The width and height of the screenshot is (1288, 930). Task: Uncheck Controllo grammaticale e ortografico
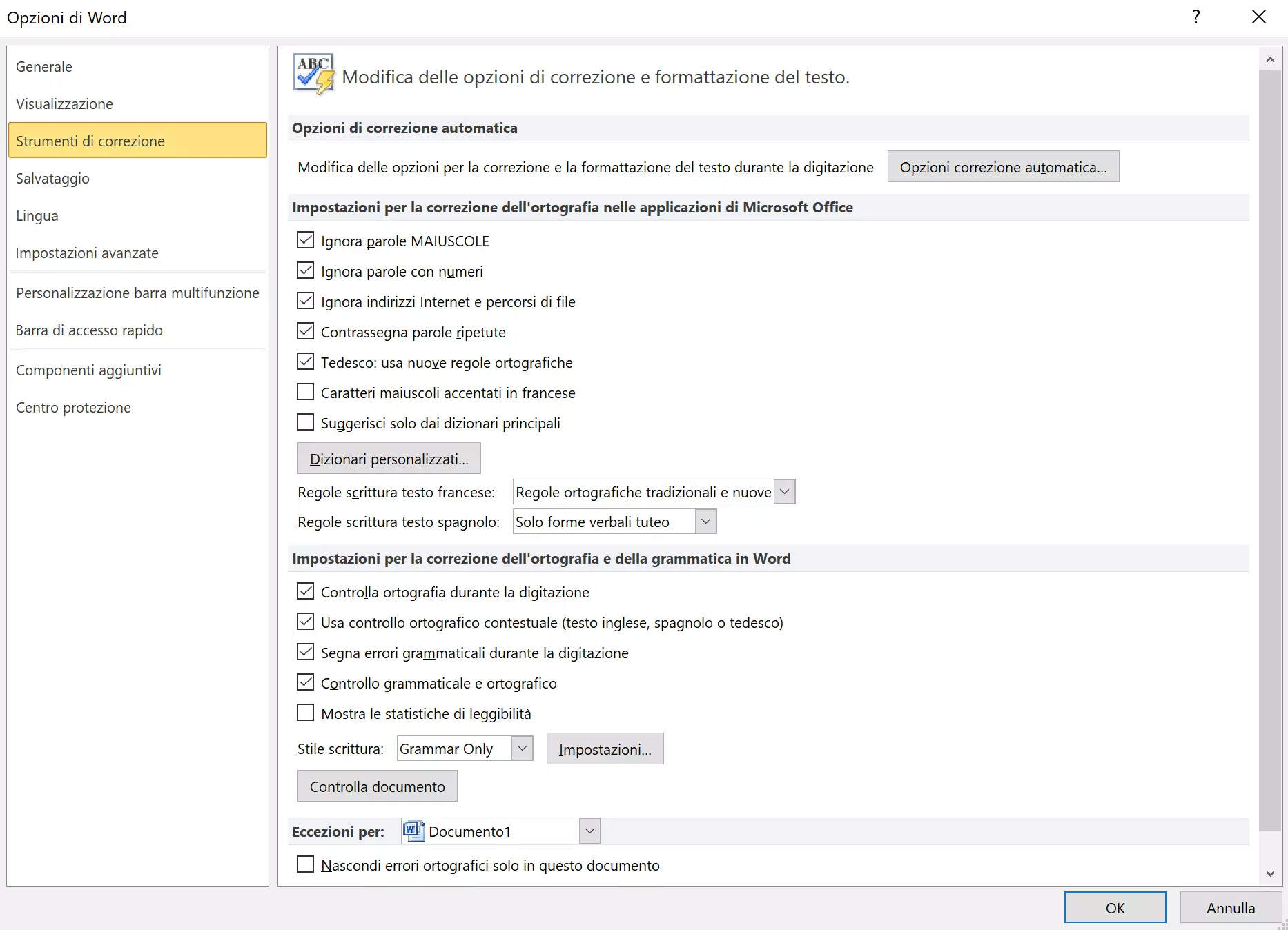point(305,682)
